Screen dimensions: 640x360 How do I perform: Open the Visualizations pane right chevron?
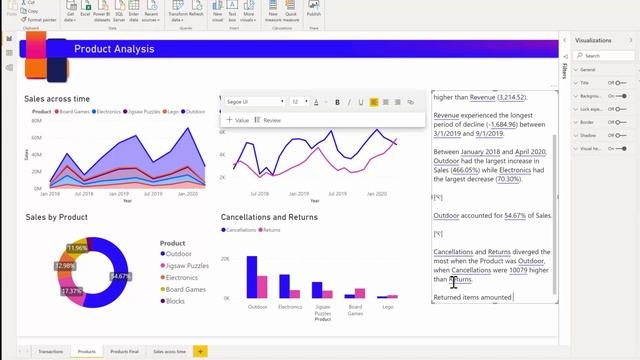tap(631, 40)
